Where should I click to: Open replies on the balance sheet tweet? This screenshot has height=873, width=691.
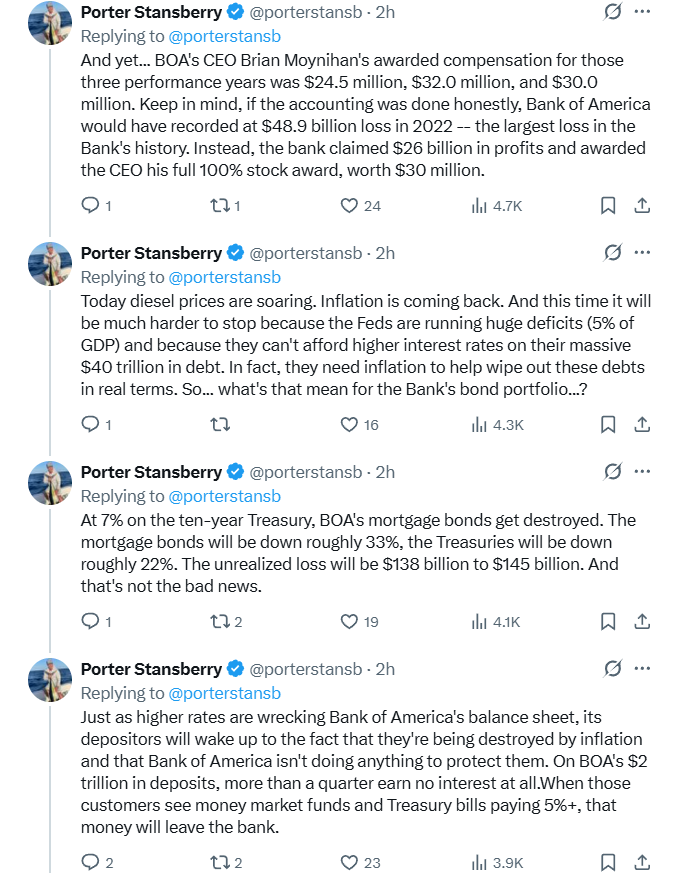pyautogui.click(x=97, y=862)
